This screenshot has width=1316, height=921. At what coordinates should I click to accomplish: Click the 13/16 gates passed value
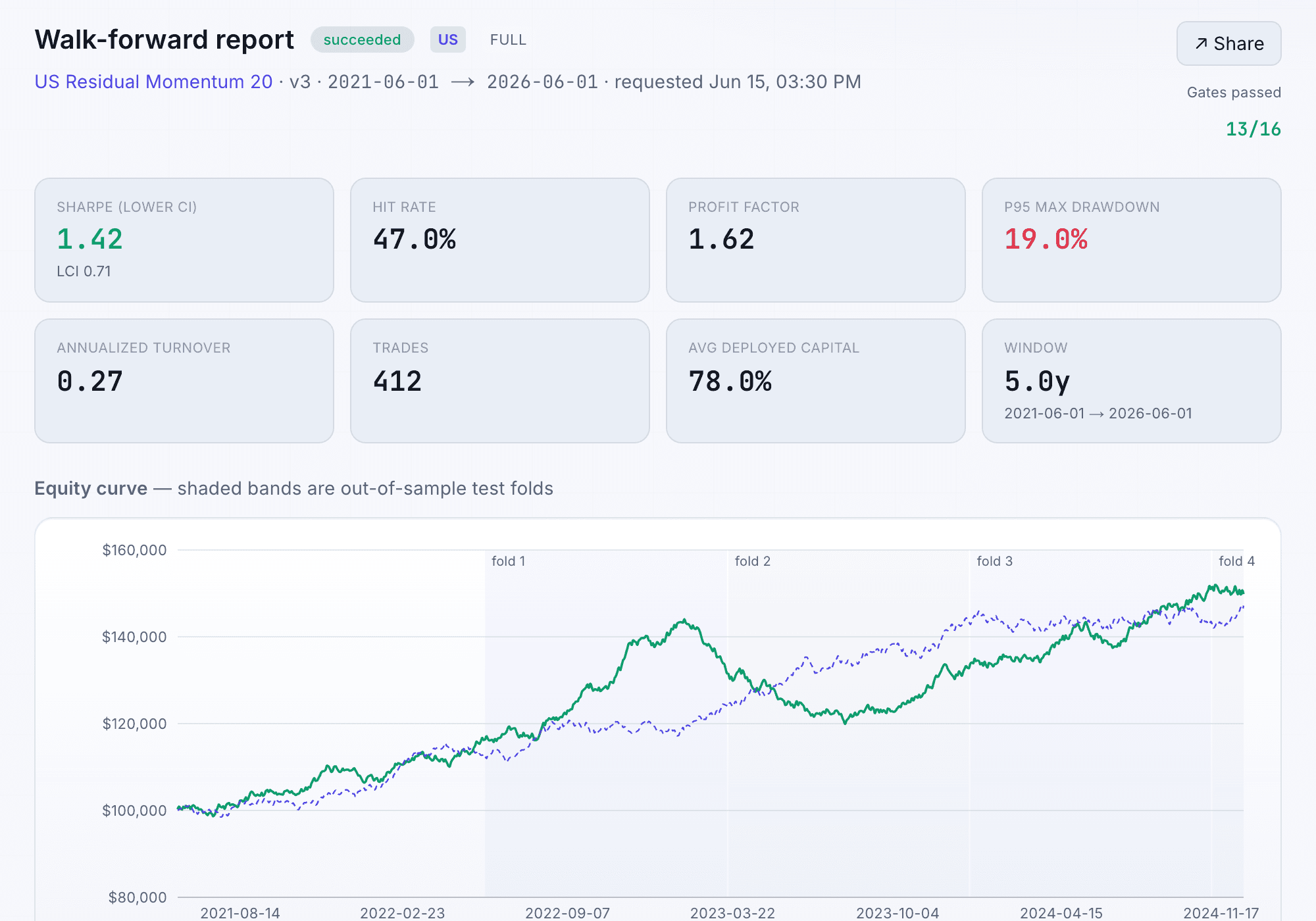click(1253, 129)
